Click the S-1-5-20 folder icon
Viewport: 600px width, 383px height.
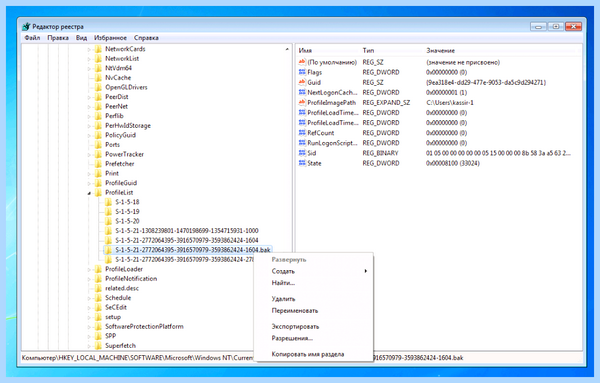tap(108, 221)
